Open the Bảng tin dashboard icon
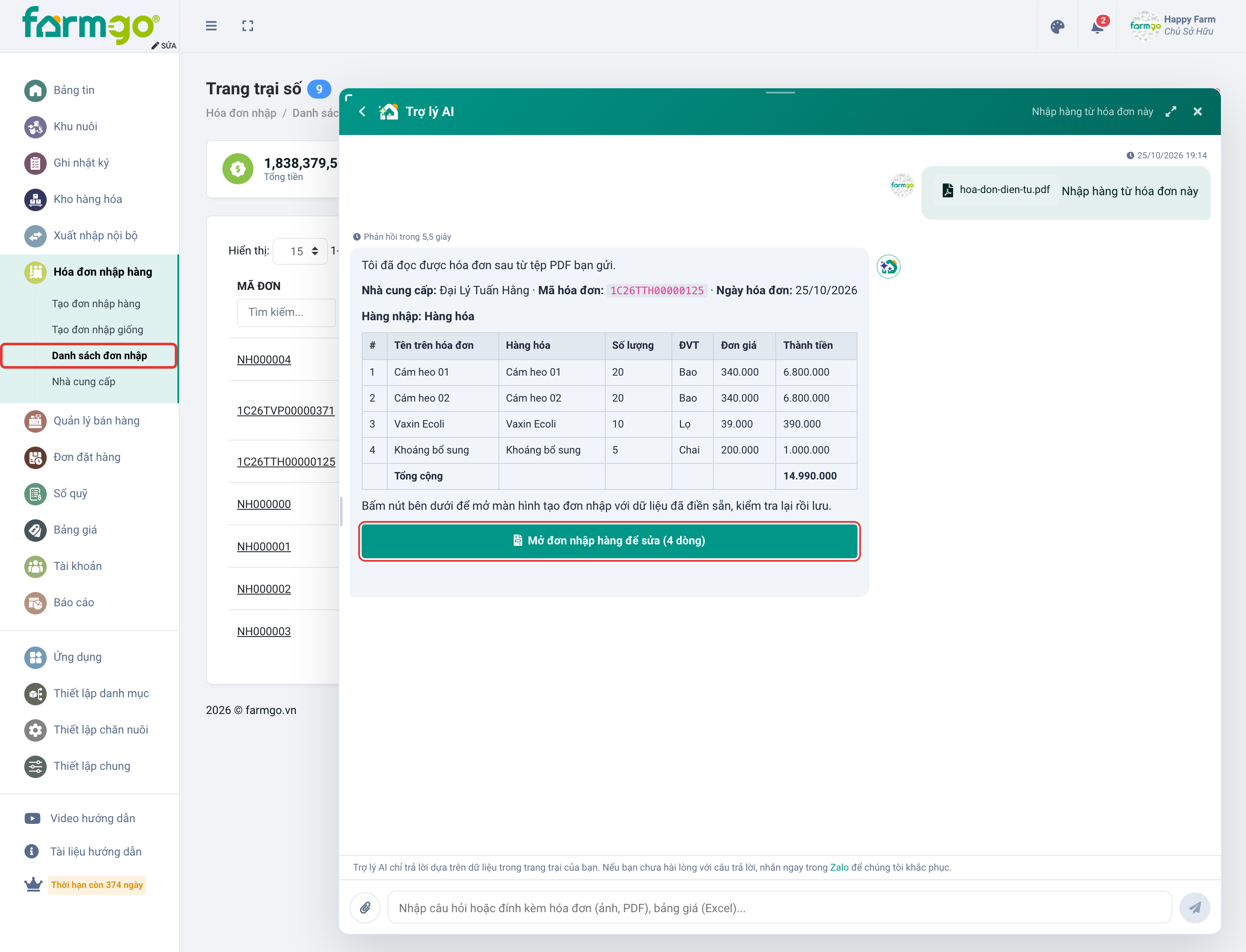Viewport: 1246px width, 952px height. point(35,91)
